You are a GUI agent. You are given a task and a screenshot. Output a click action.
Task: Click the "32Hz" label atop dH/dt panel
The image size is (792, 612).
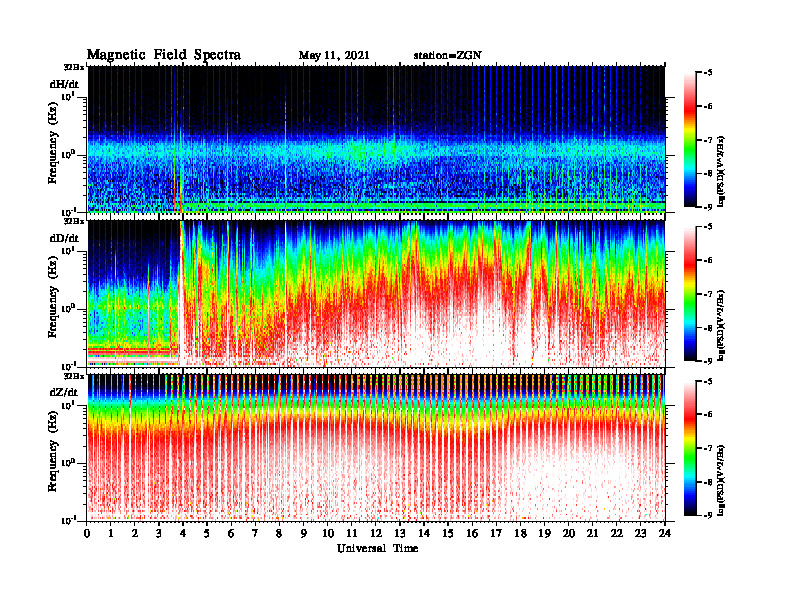(x=73, y=66)
